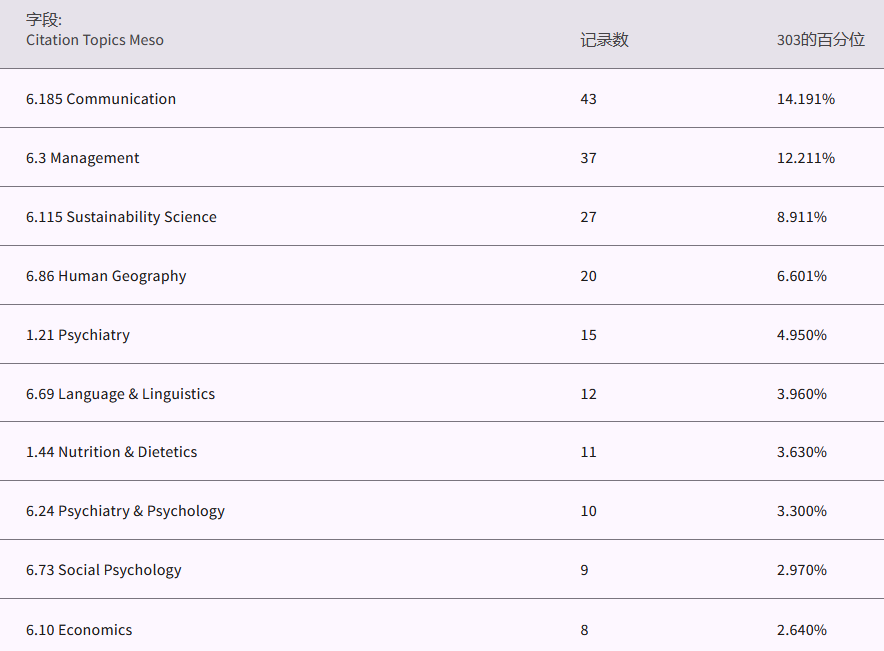Select the 27 records count value
884x651 pixels.
(x=588, y=217)
